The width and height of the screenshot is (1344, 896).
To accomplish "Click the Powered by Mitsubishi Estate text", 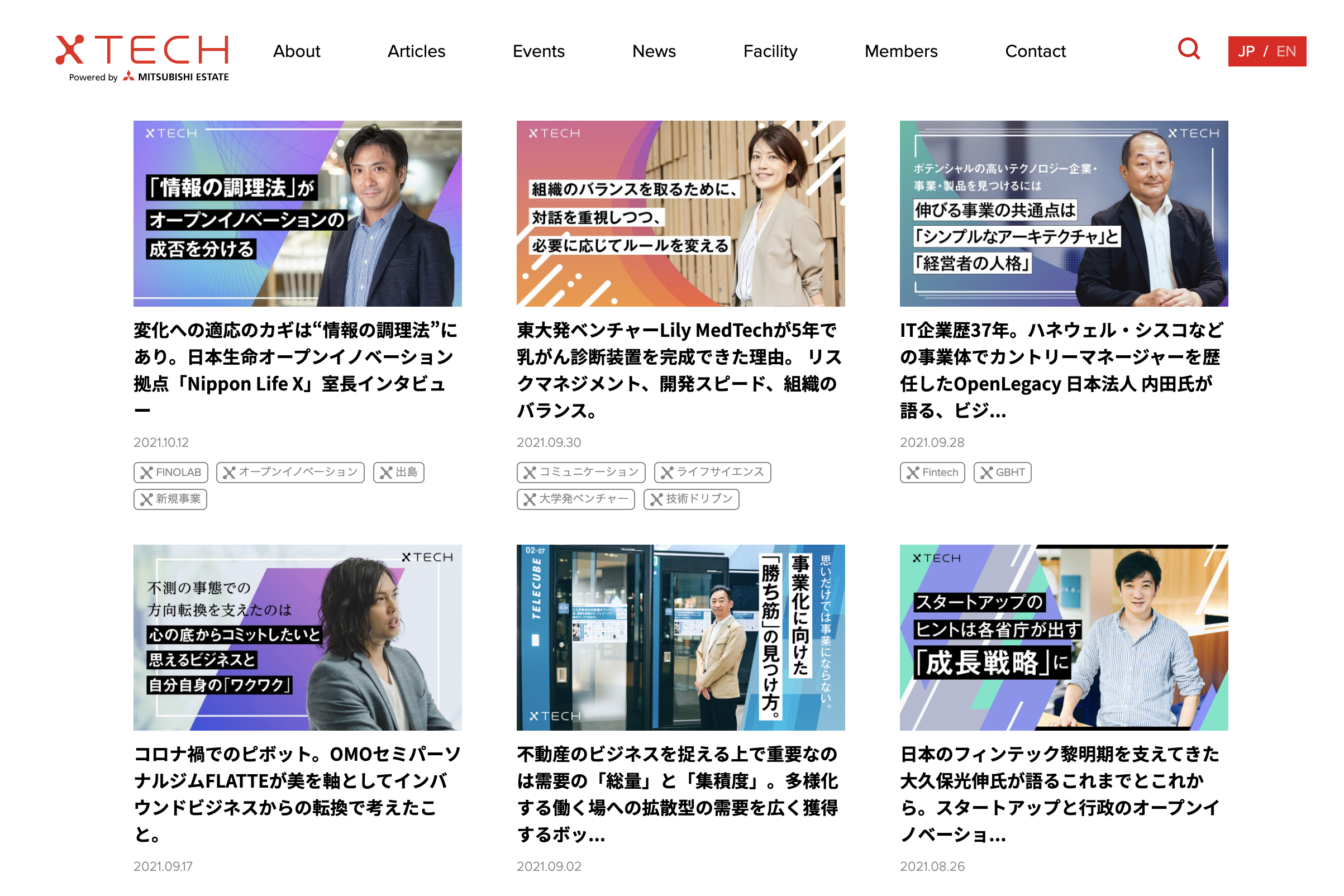I will point(149,77).
